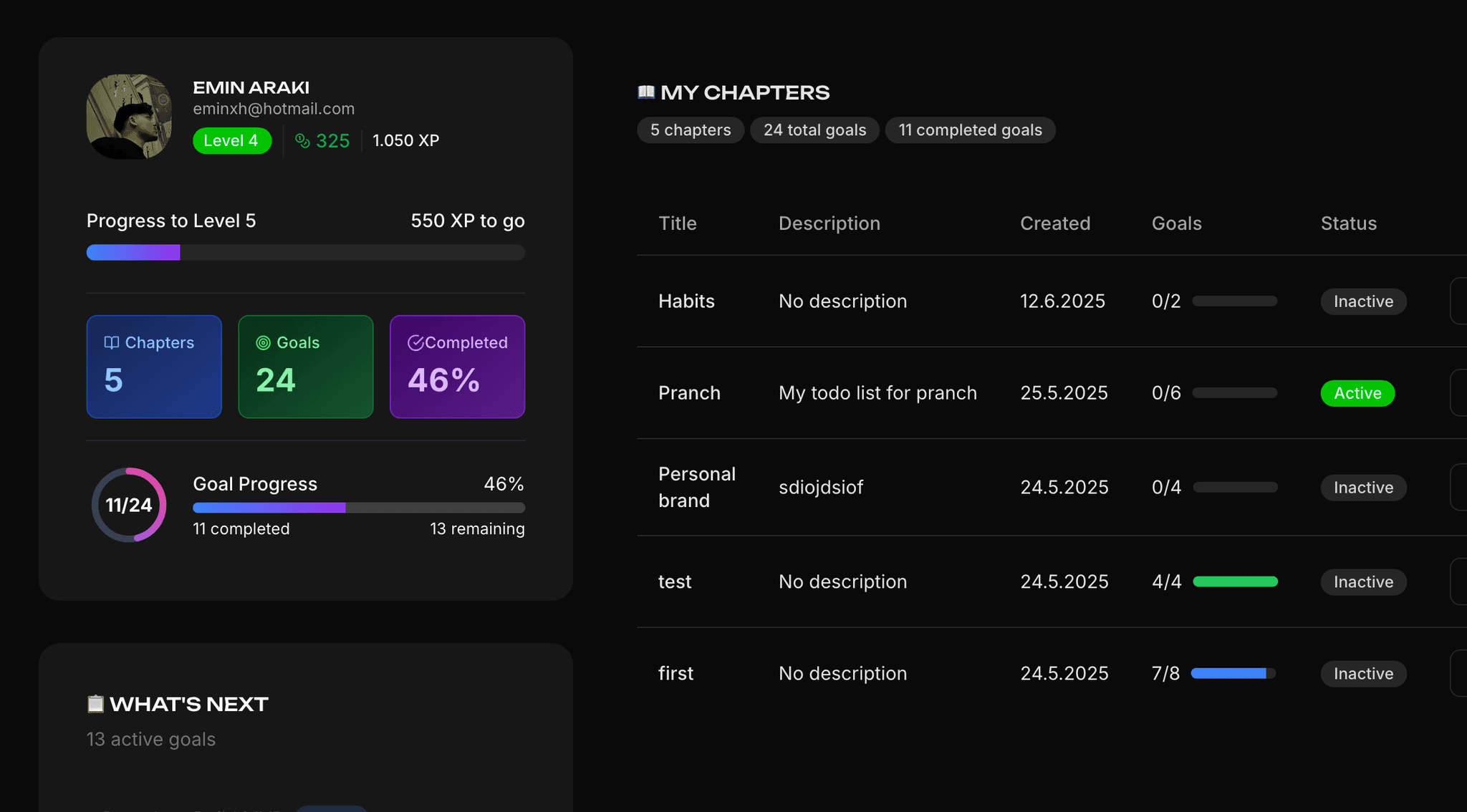Toggle the Inactive status on test chapter
This screenshot has height=812, width=1467.
coord(1363,582)
